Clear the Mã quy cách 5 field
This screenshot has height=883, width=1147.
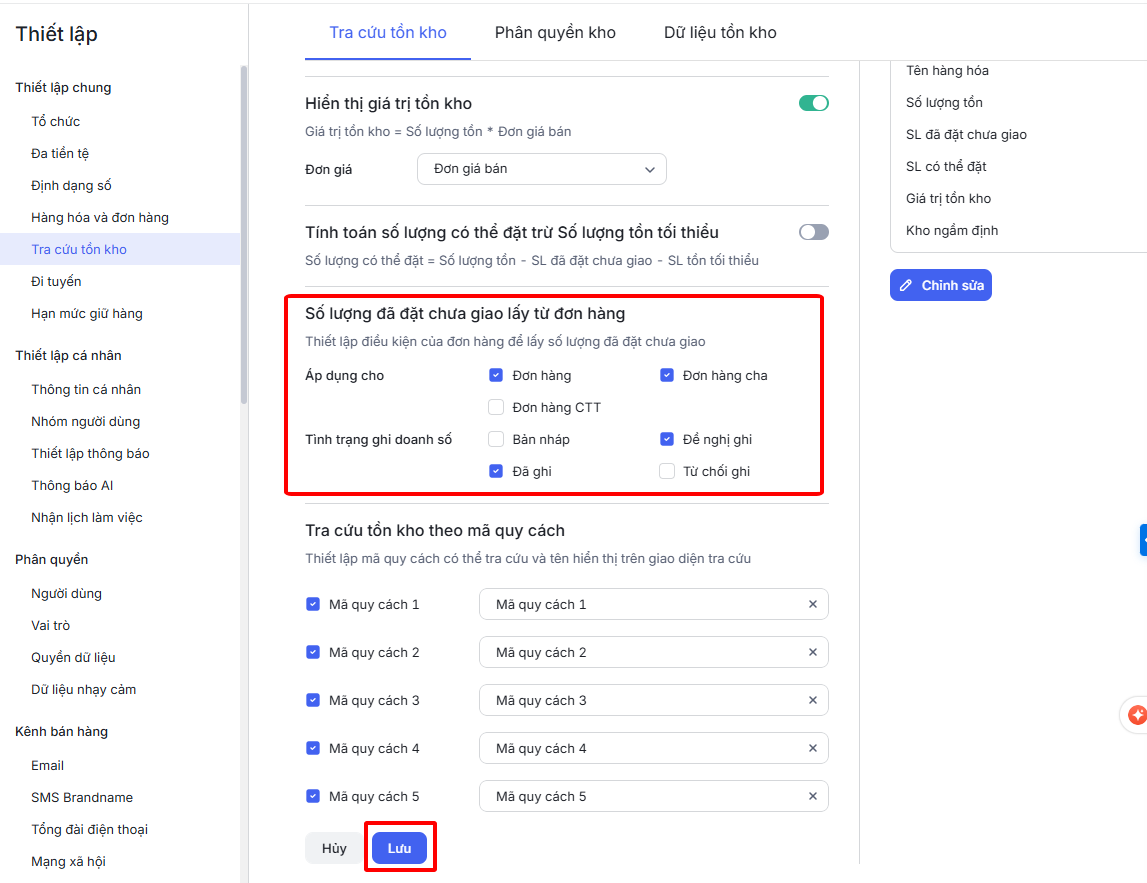[812, 796]
